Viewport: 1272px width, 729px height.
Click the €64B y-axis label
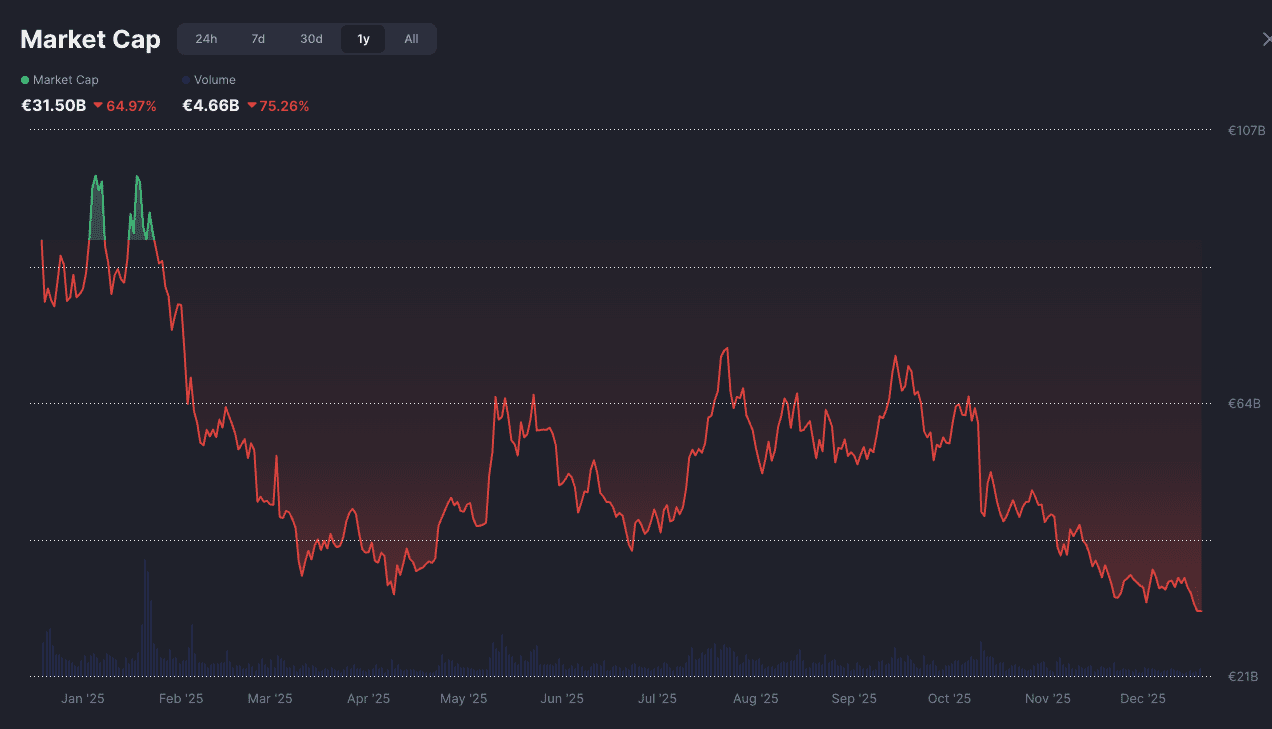click(1244, 403)
